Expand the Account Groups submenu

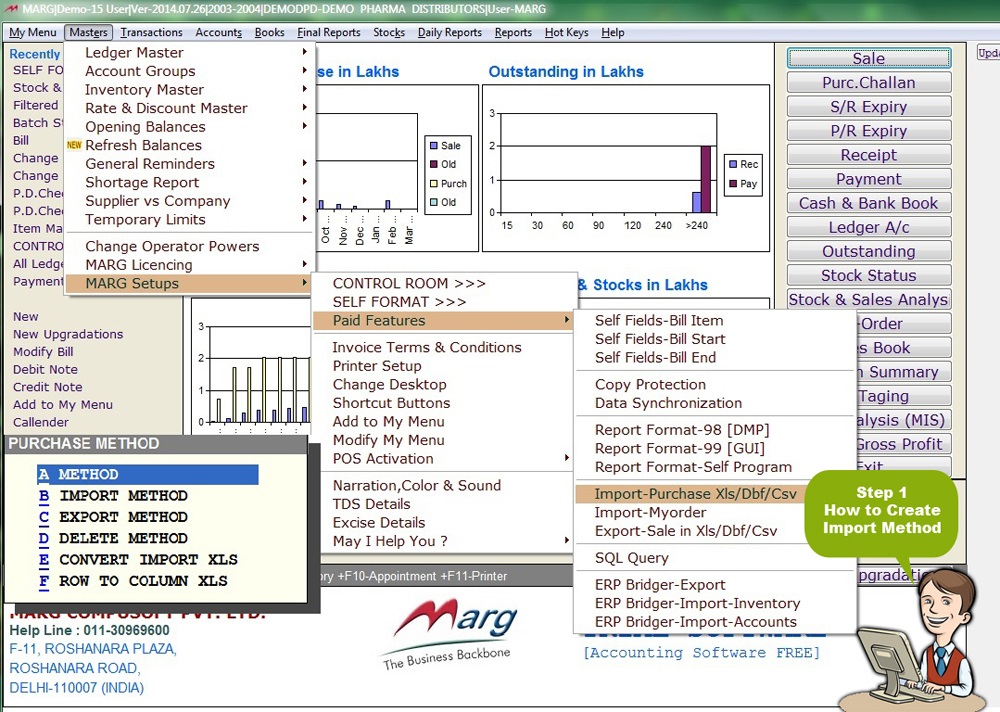point(189,71)
